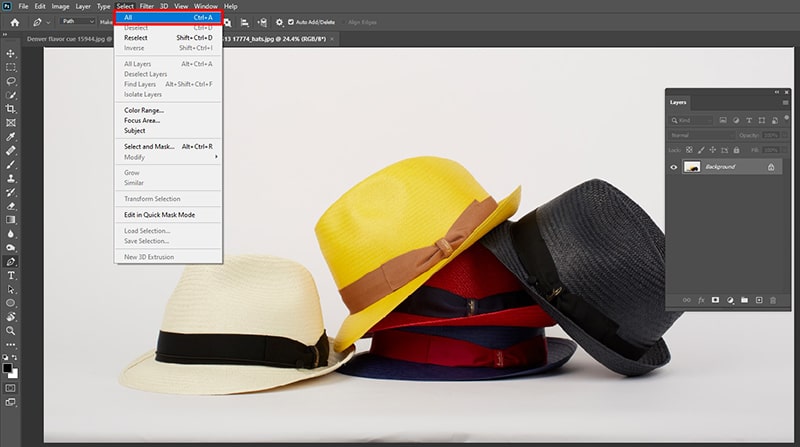Toggle pixel layer filter
This screenshot has height=447, width=800.
(x=723, y=120)
